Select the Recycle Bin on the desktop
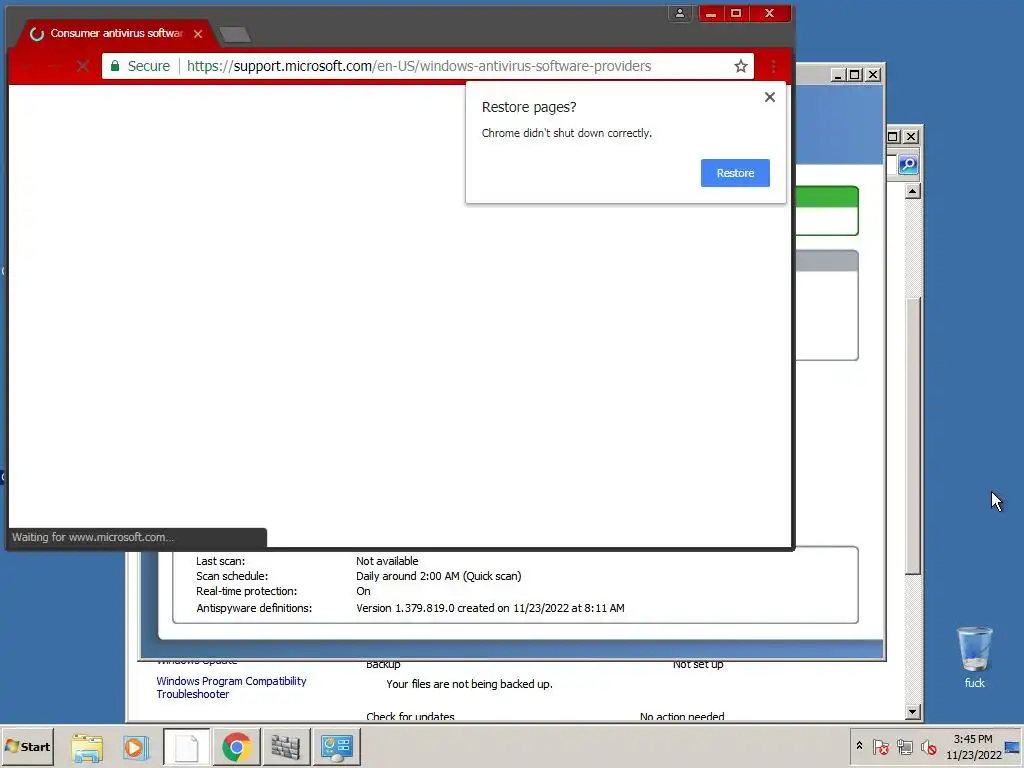Image resolution: width=1024 pixels, height=768 pixels. (x=974, y=657)
